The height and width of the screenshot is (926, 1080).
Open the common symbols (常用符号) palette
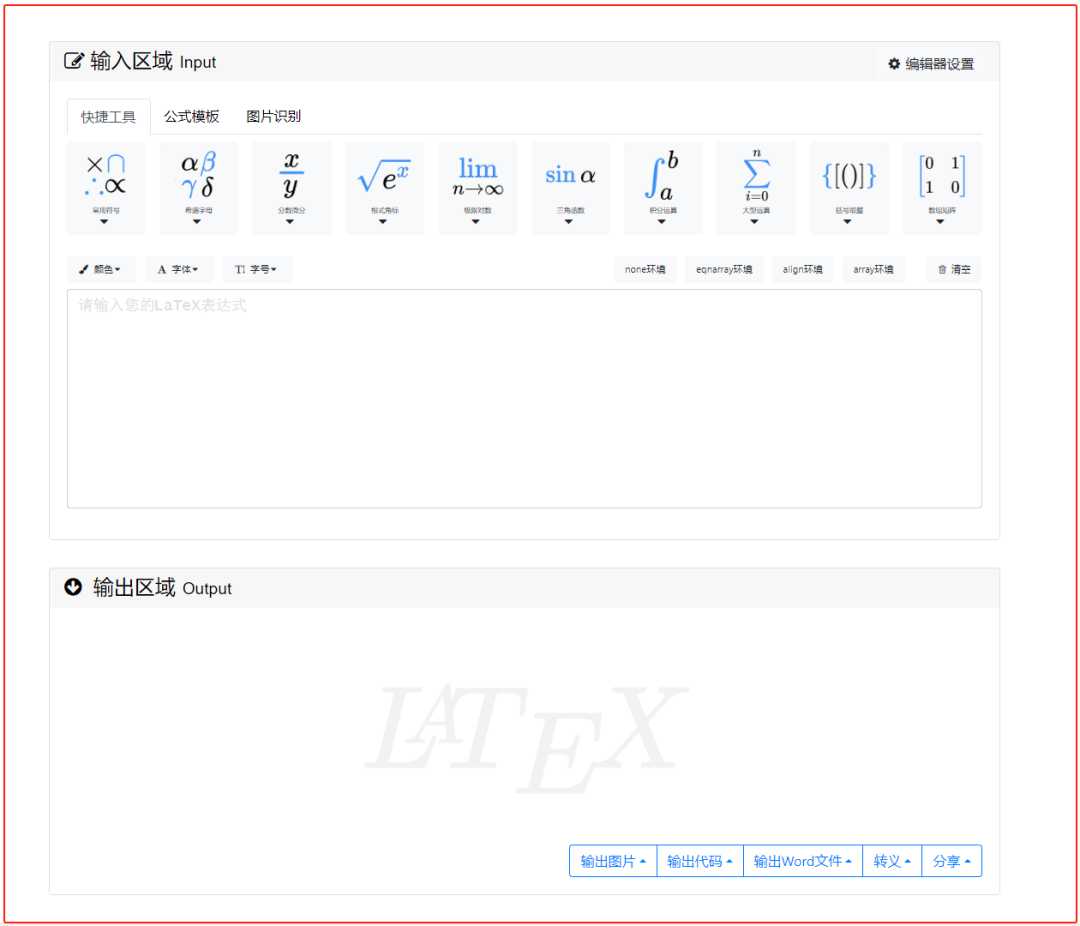coord(105,187)
